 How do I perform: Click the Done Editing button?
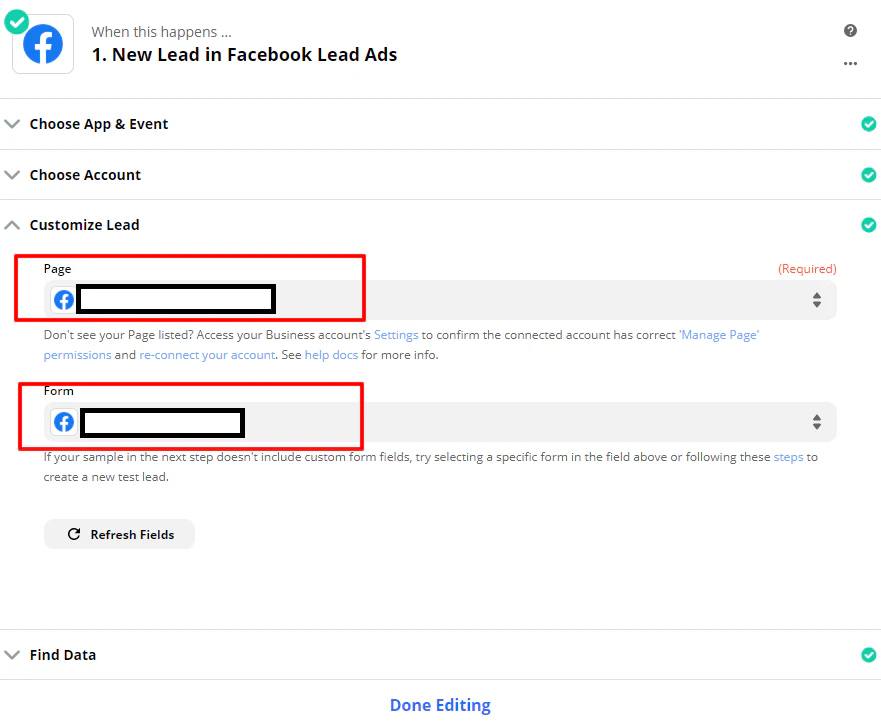[x=440, y=705]
